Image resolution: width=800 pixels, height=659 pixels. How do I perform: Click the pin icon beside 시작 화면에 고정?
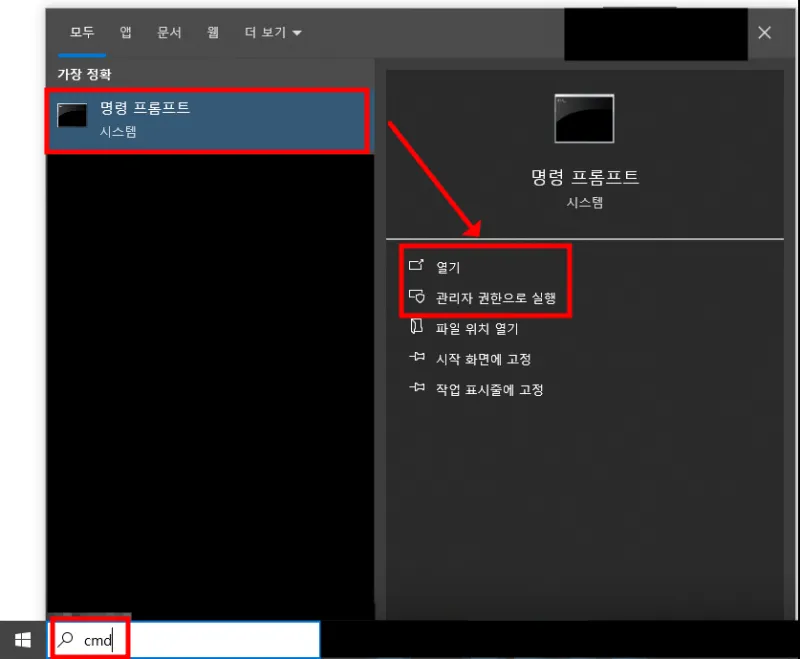point(416,359)
